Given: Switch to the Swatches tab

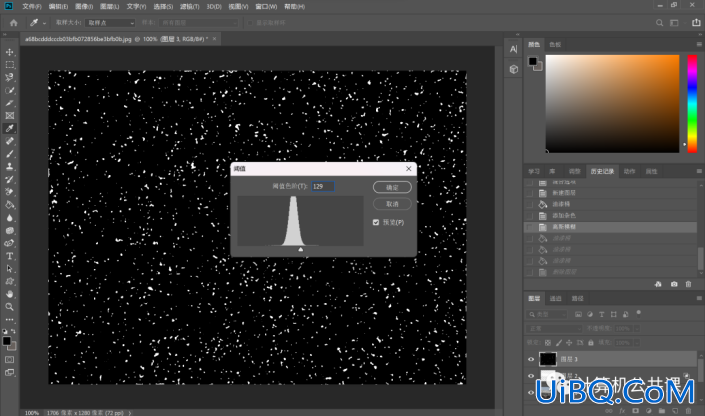Looking at the screenshot, I should 555,45.
